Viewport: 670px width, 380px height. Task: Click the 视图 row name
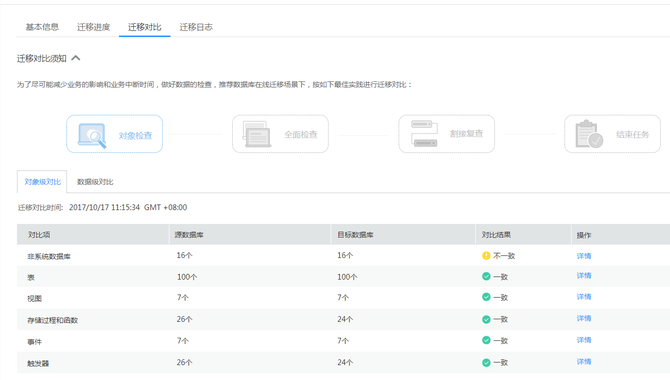pos(35,298)
